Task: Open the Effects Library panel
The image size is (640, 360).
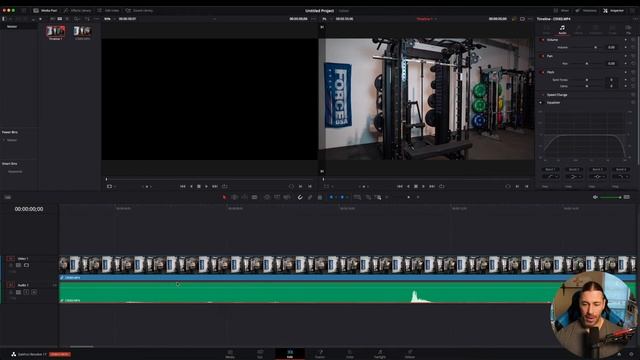Action: coord(78,11)
